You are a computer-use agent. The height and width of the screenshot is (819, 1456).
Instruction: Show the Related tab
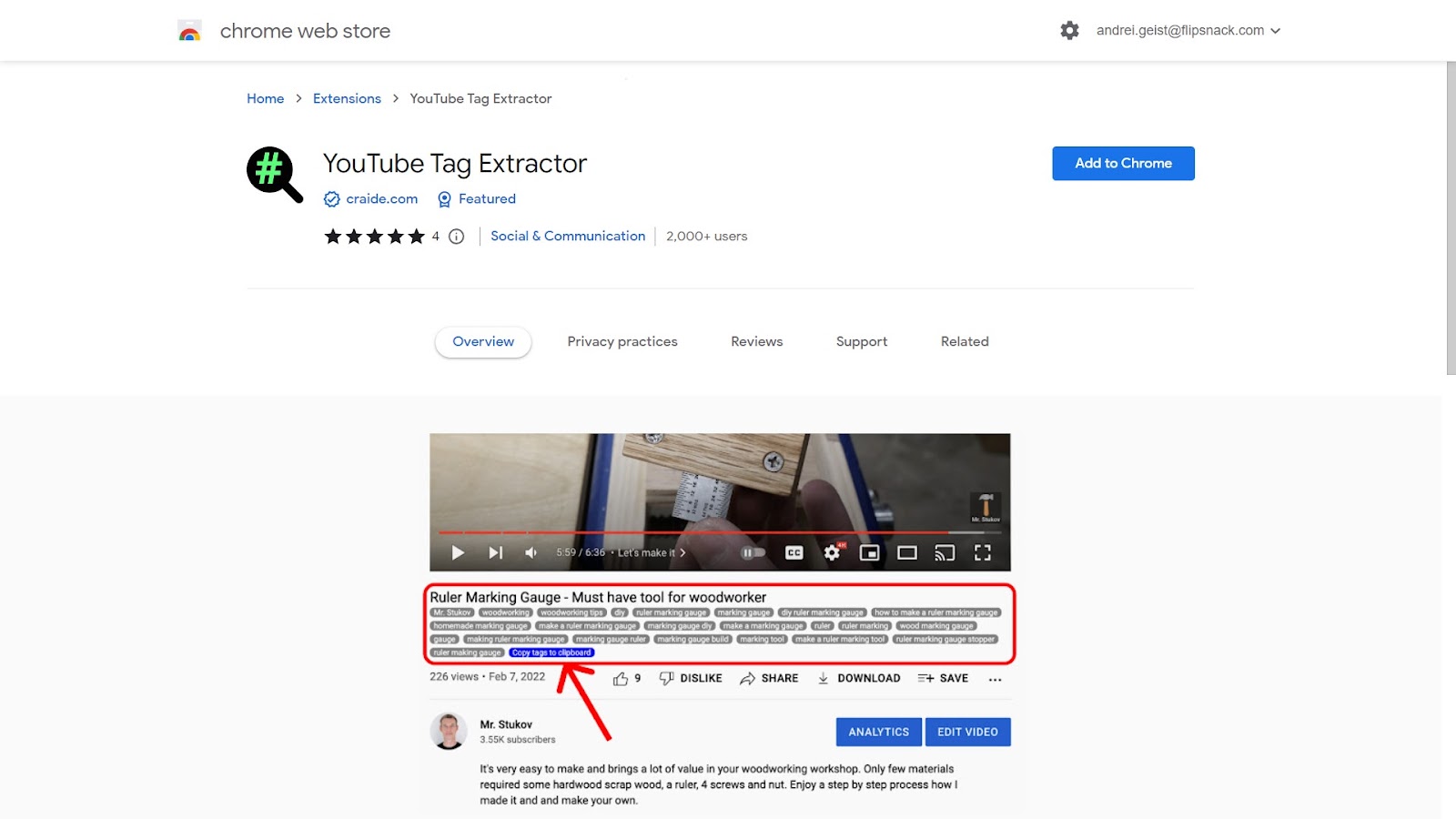click(x=965, y=342)
